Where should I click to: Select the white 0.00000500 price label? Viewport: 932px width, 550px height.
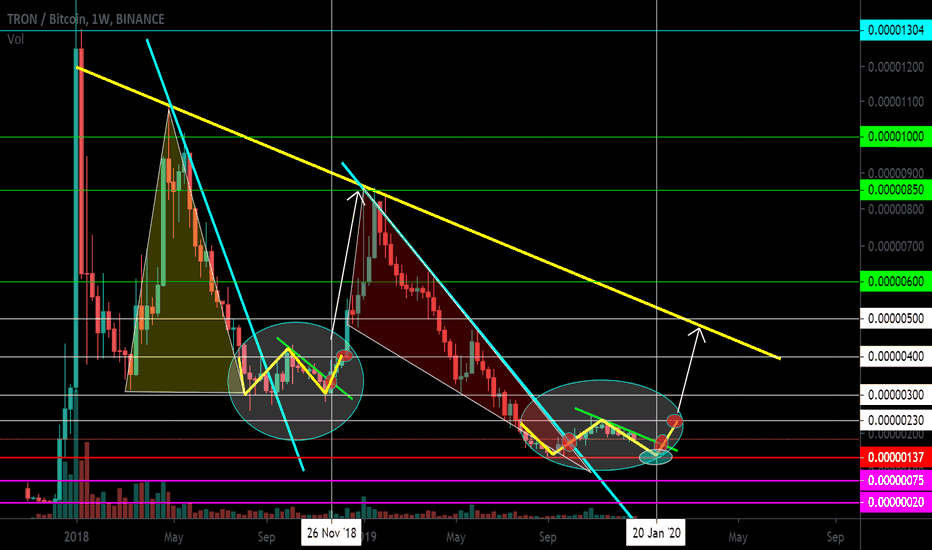point(896,319)
